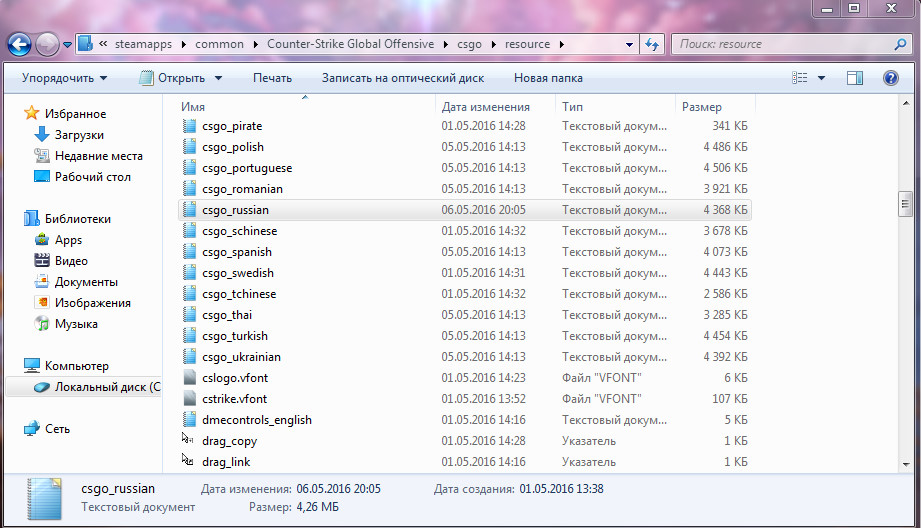The image size is (921, 528).
Task: Click the drag_link cursor file icon
Action: point(188,460)
